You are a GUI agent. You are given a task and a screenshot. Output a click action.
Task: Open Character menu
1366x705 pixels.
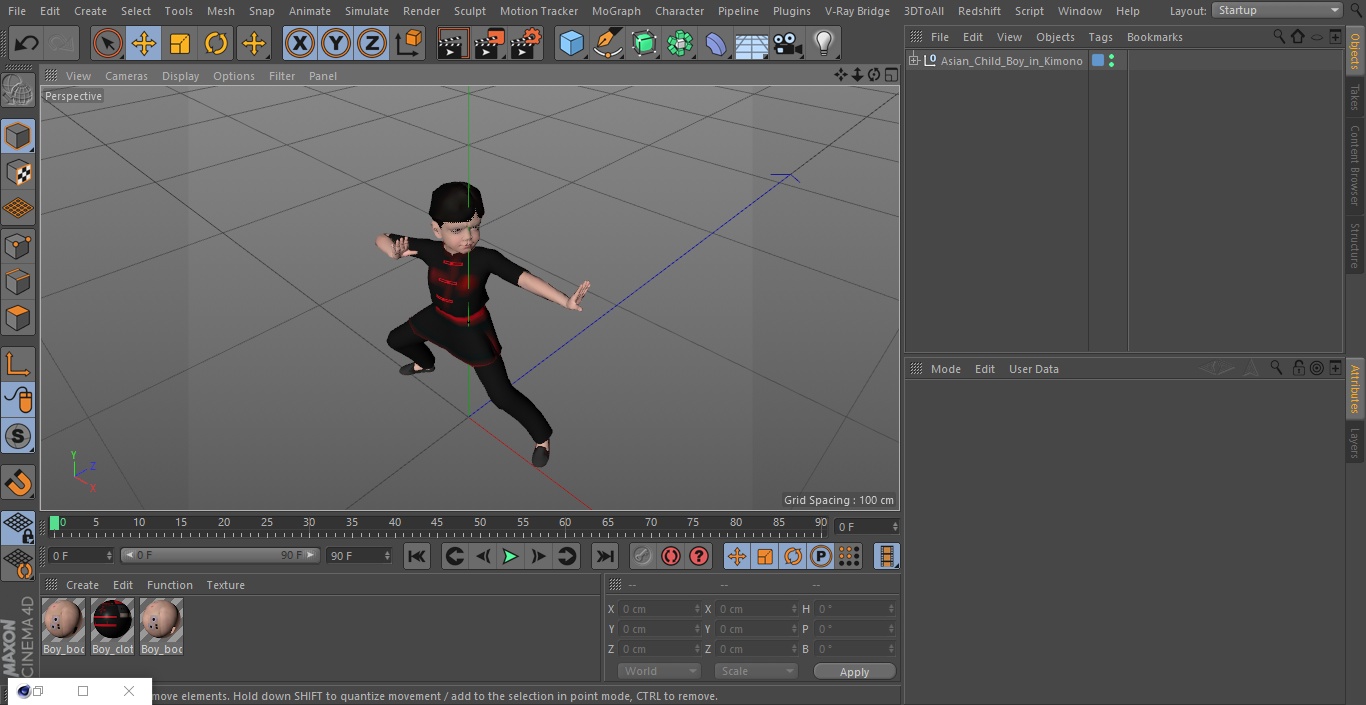(680, 11)
